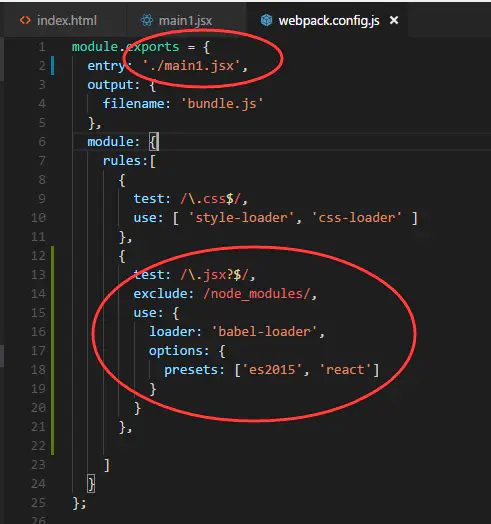Click the 'style-loader' string
The width and height of the screenshot is (491, 524).
click(x=242, y=218)
